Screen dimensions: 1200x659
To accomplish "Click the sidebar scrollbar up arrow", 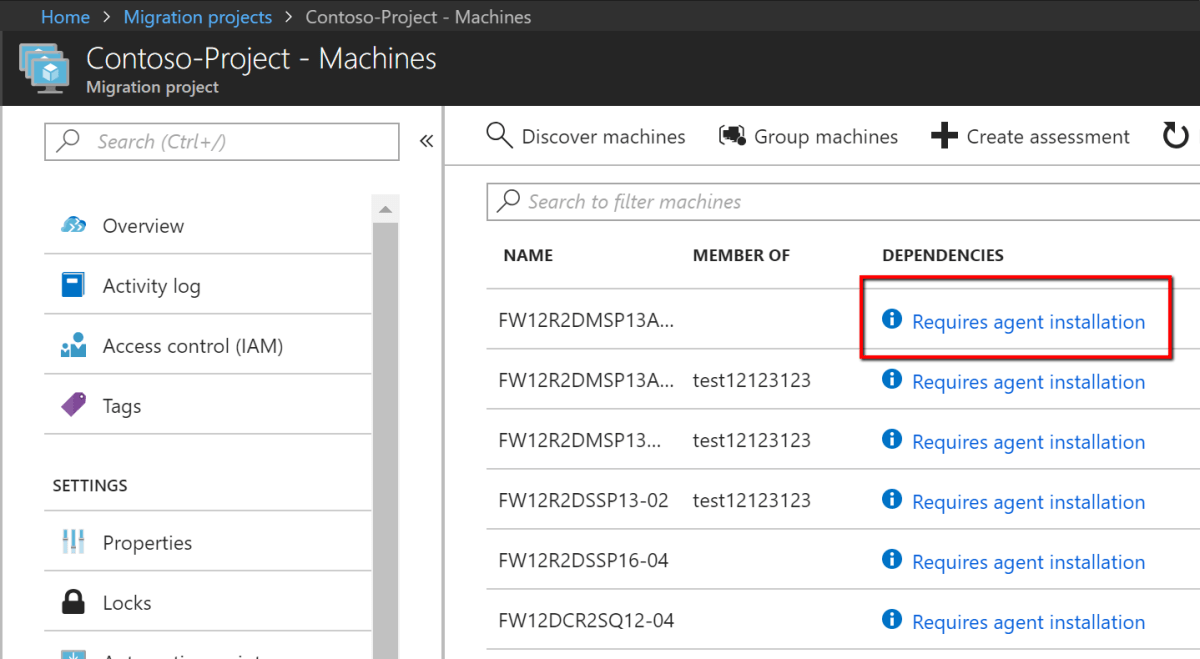I will [385, 209].
